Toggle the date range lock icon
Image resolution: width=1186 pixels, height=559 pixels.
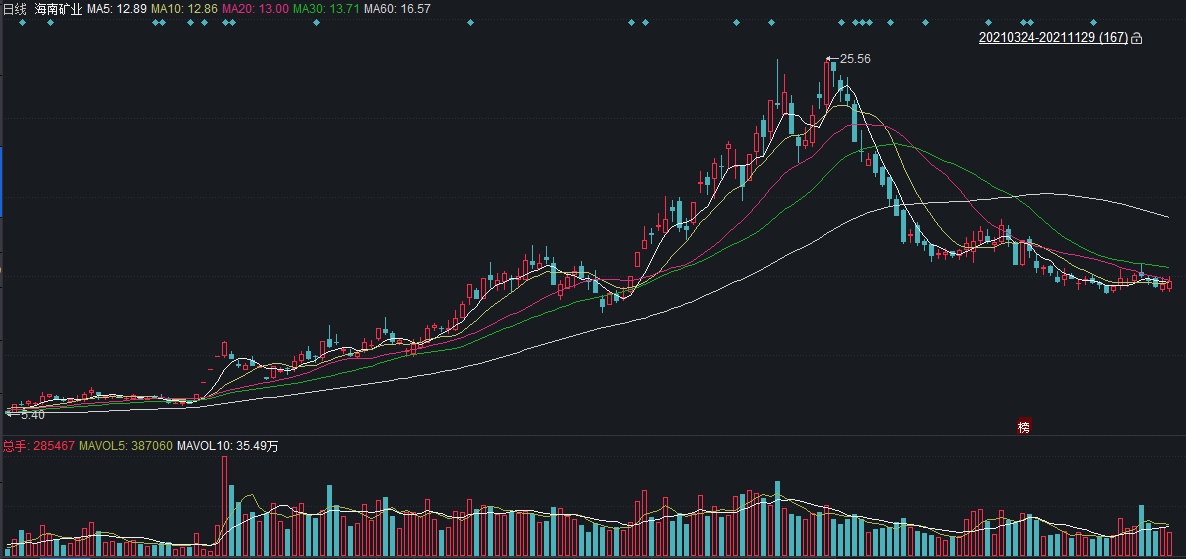click(1136, 38)
